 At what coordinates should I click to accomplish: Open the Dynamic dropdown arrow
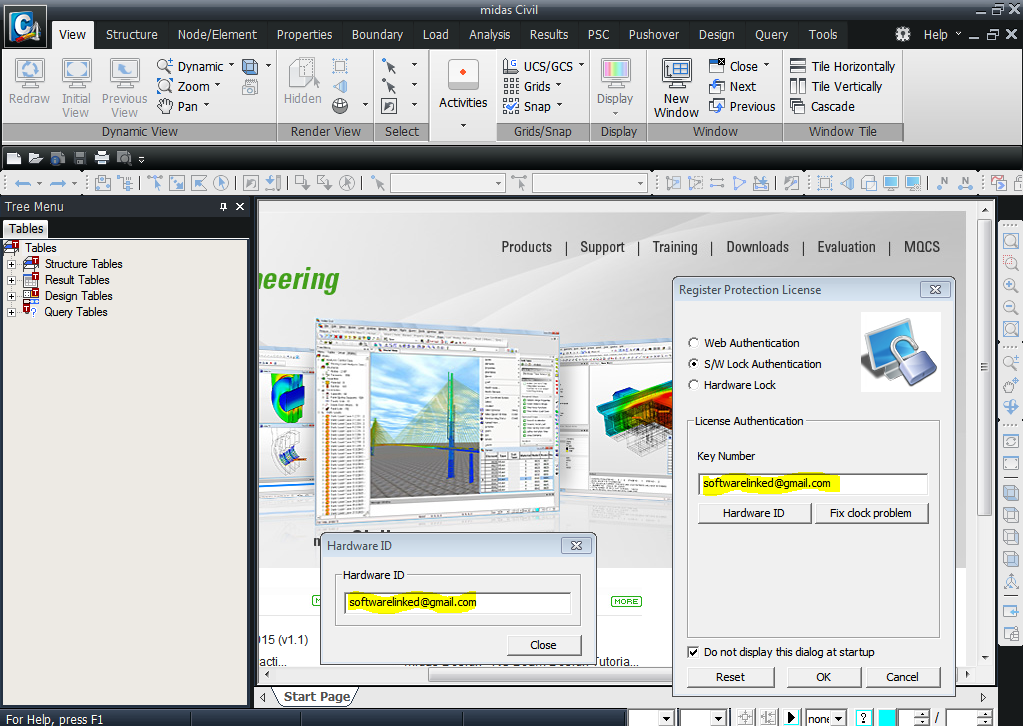232,65
